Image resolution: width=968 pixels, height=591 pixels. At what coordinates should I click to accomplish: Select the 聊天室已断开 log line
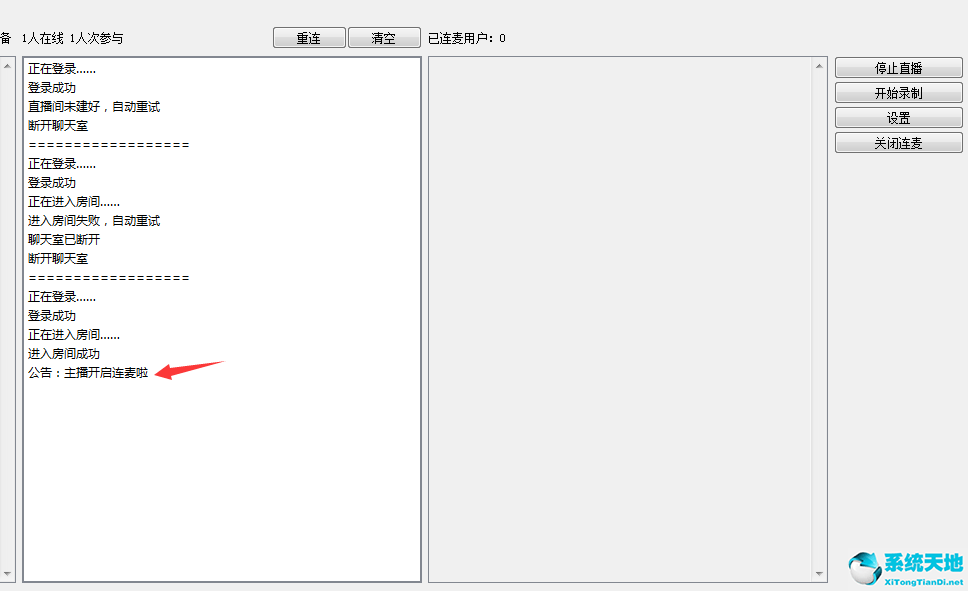tap(64, 239)
